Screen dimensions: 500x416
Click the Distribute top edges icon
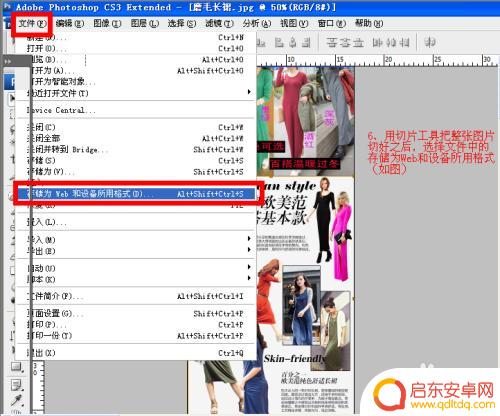332,42
